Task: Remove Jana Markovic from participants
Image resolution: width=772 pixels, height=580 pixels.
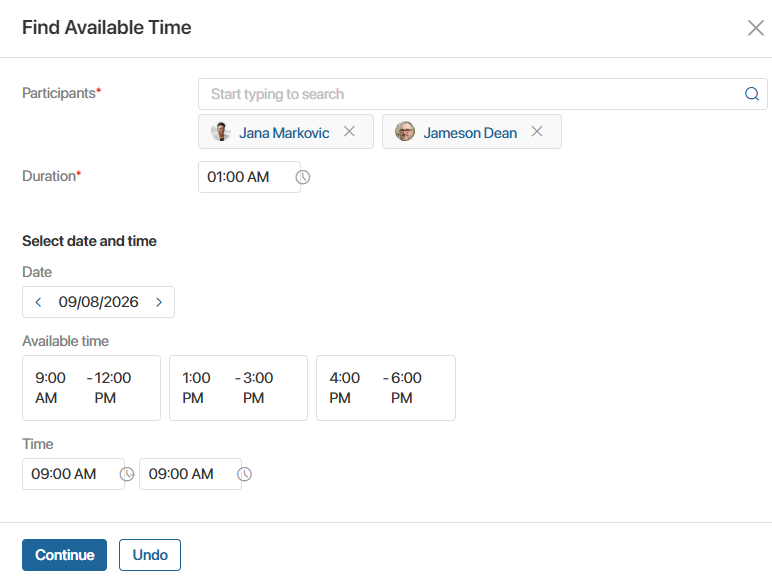Action: tap(349, 131)
